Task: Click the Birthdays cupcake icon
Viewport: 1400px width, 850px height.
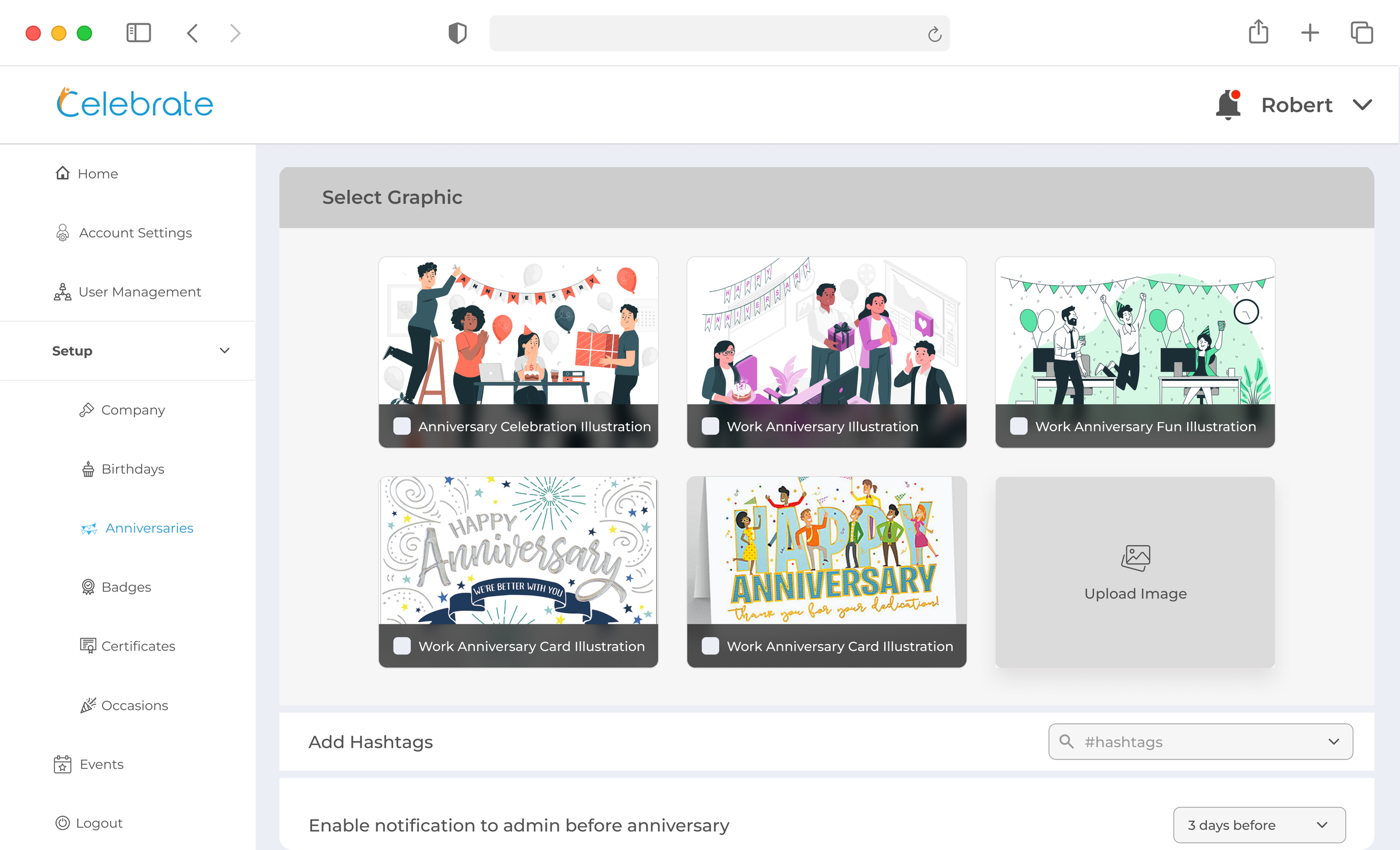Action: click(x=88, y=469)
